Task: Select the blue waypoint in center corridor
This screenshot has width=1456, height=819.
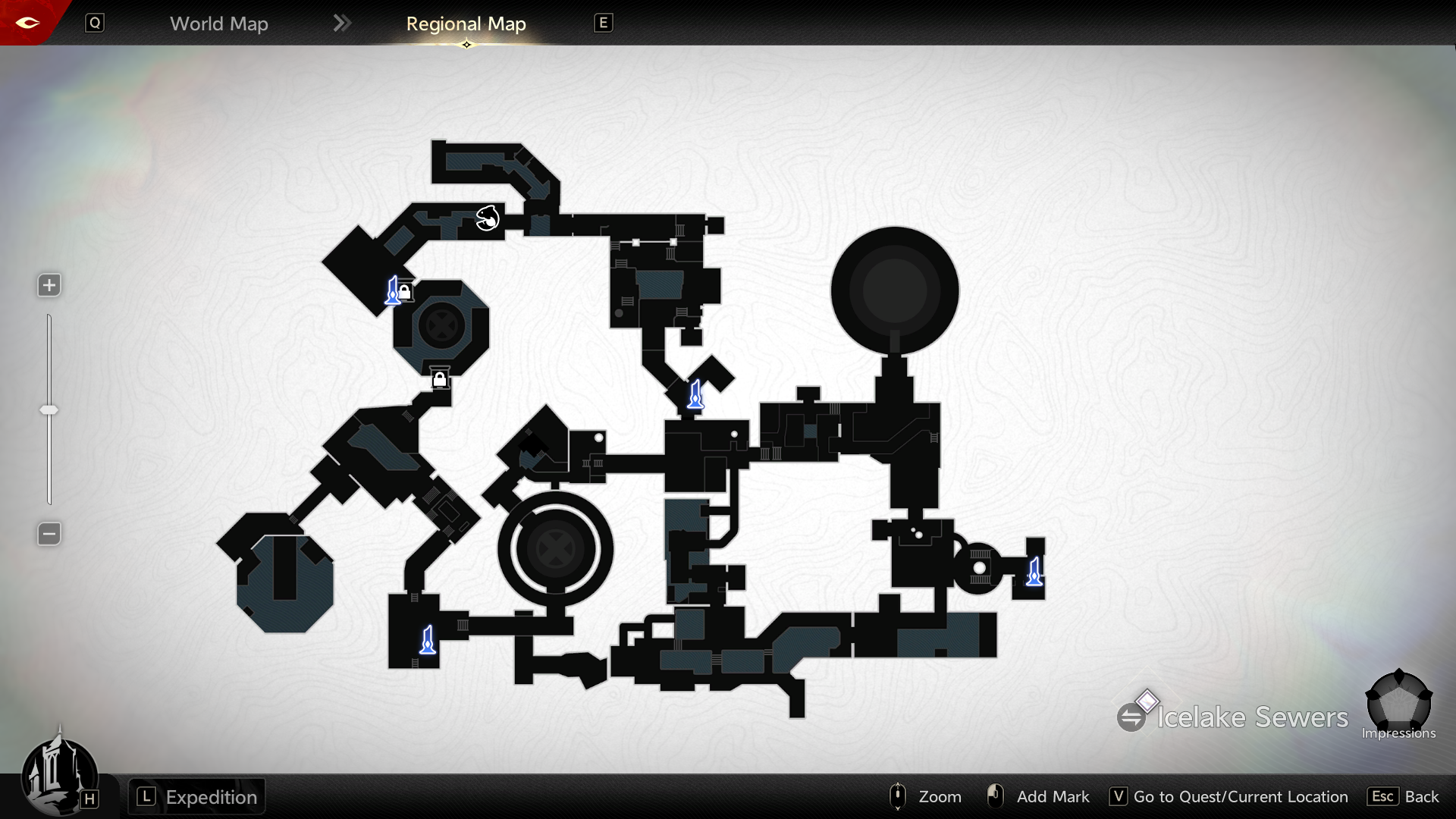Action: (x=695, y=395)
